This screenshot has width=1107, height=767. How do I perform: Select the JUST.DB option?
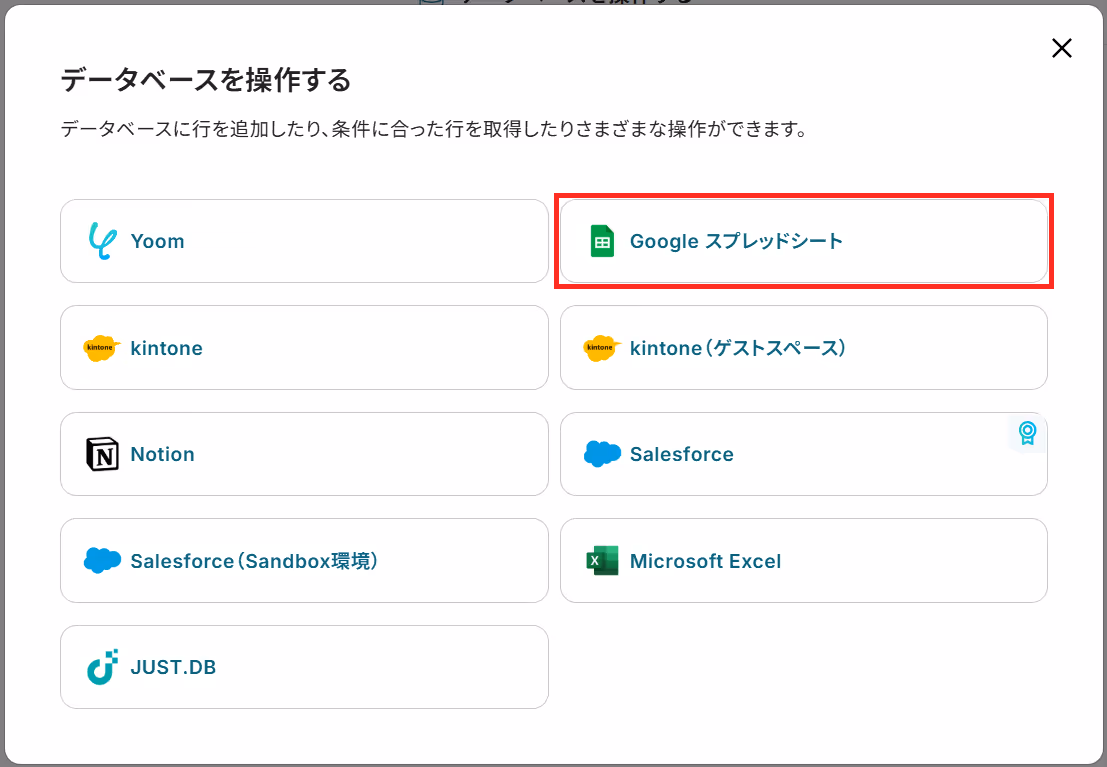(304, 667)
